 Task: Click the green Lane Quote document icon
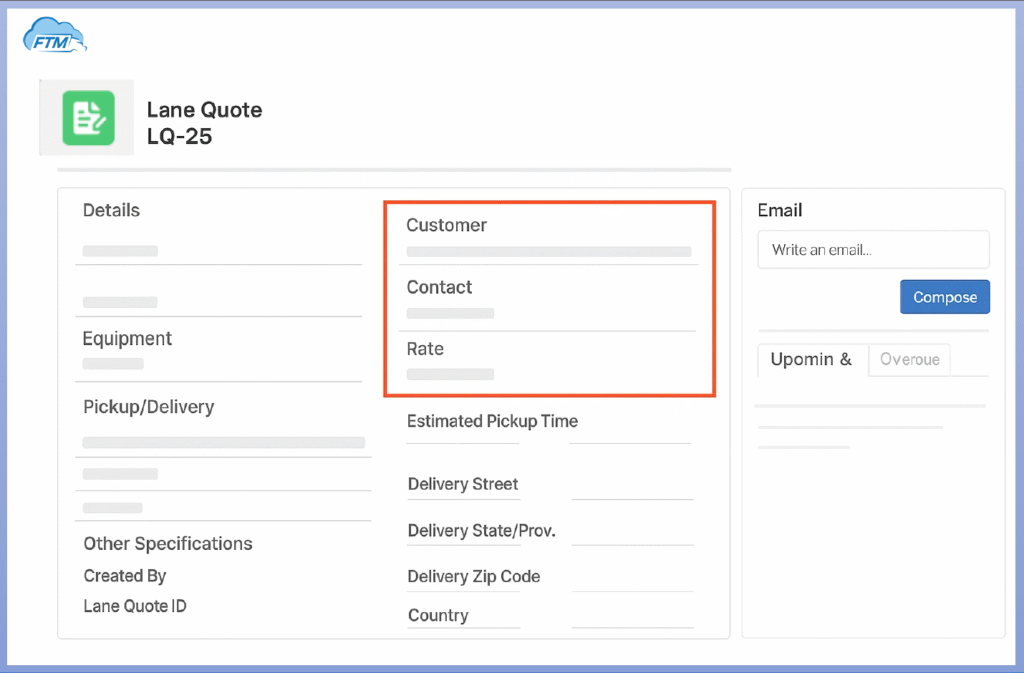pyautogui.click(x=88, y=118)
